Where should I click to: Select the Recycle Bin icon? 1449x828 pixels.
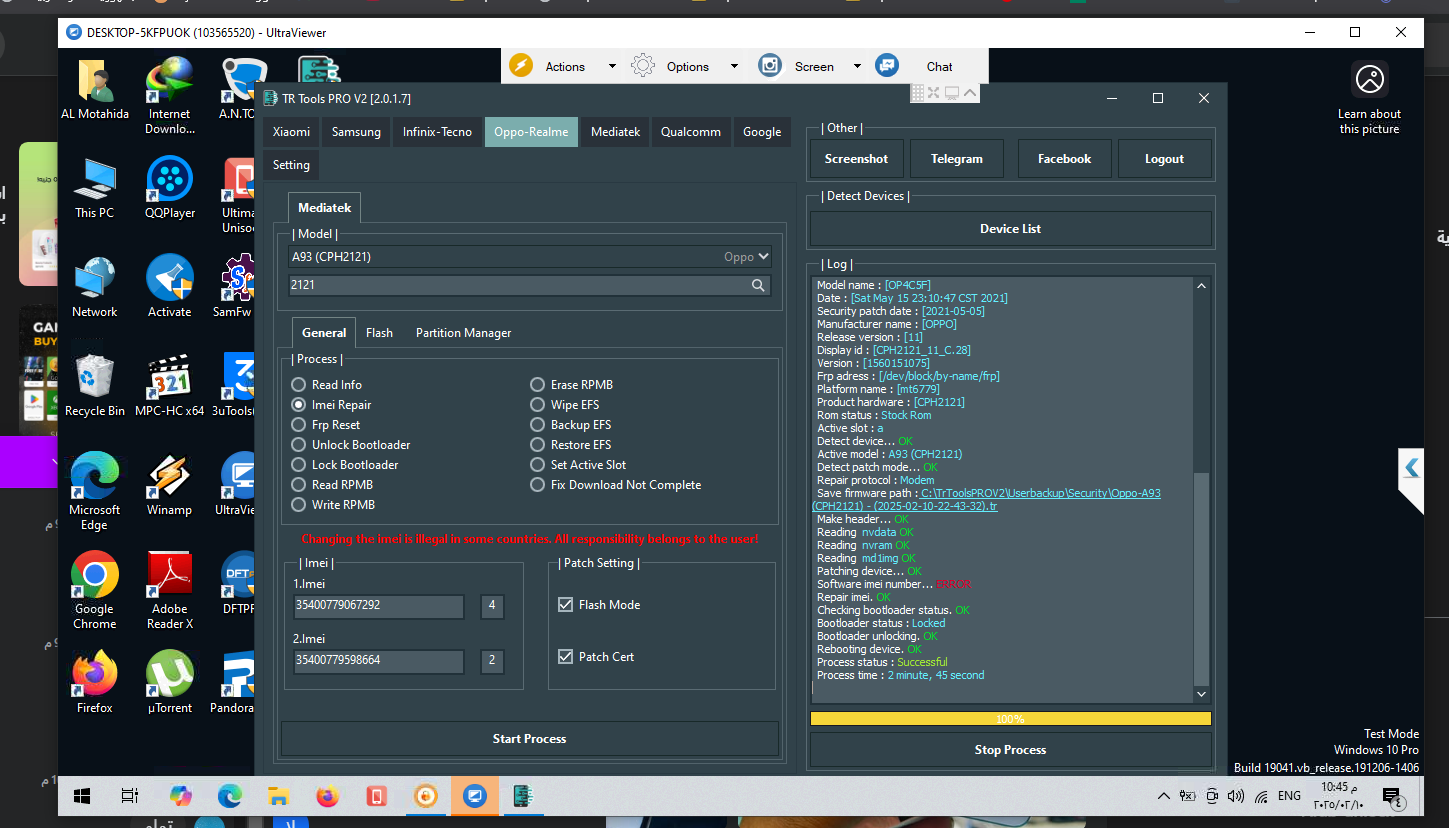pos(95,386)
